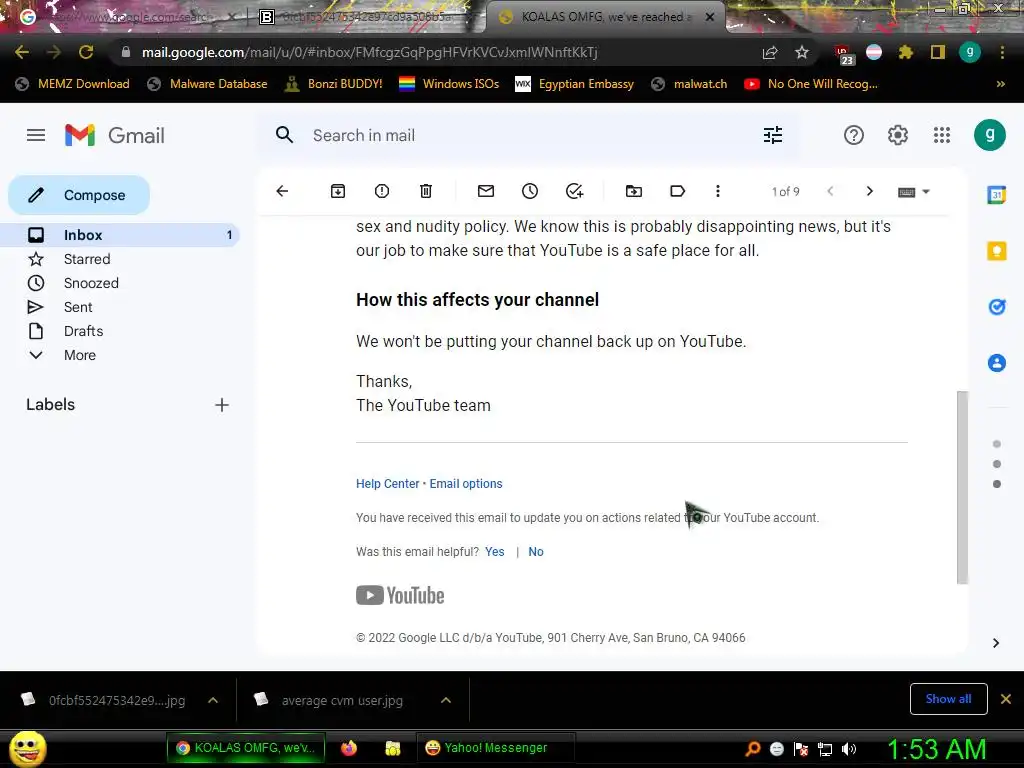Apply a label to this email
The width and height of the screenshot is (1024, 768).
coord(677,191)
